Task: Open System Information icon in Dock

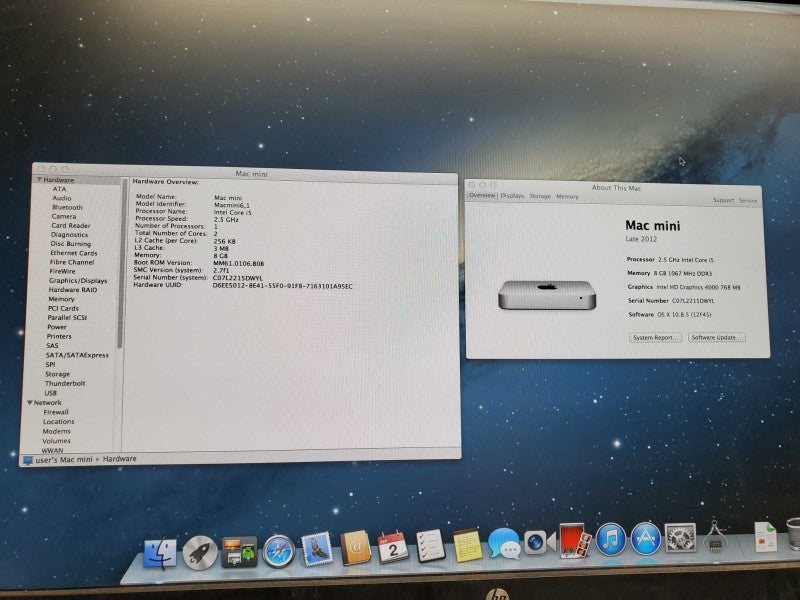Action: click(x=714, y=536)
